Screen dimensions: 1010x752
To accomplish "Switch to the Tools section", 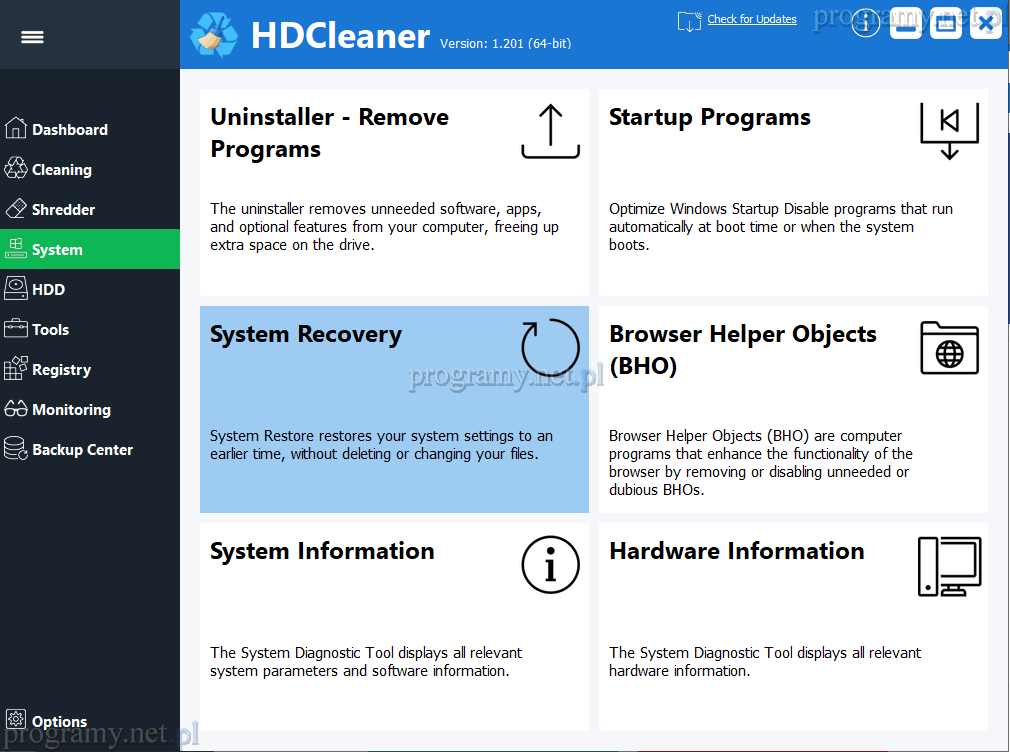I will pyautogui.click(x=50, y=330).
